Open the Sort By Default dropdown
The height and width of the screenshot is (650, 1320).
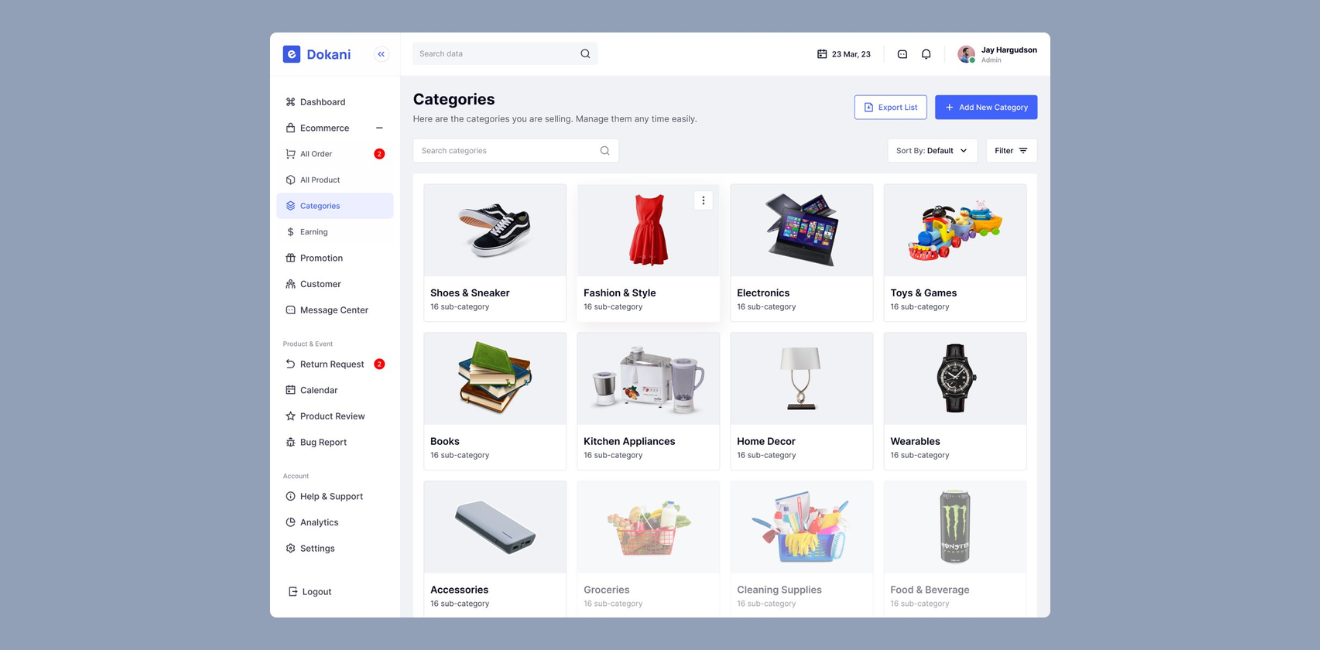(932, 150)
